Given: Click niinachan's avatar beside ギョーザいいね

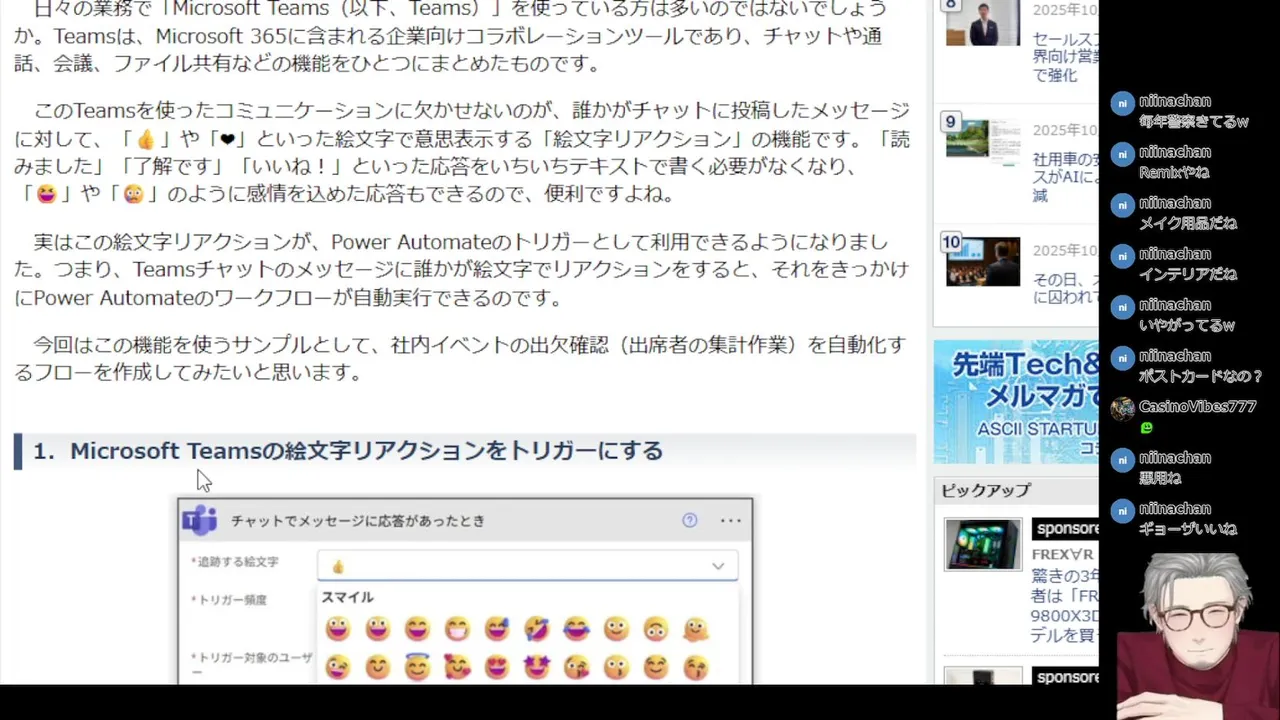Looking at the screenshot, I should [x=1123, y=510].
